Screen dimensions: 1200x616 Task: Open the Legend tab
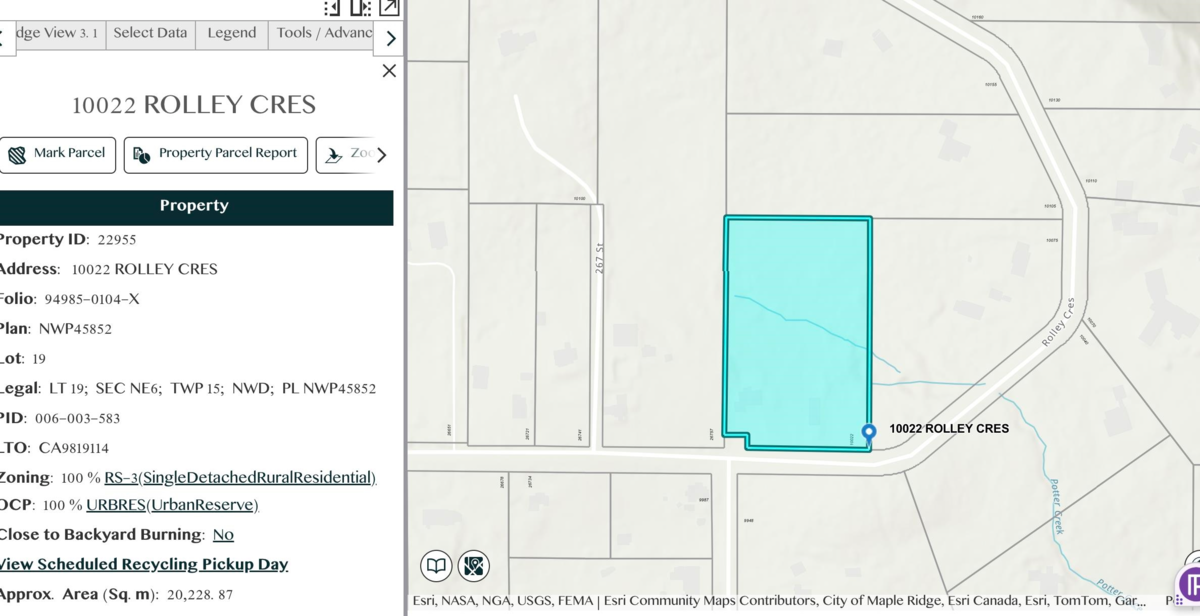(x=232, y=33)
